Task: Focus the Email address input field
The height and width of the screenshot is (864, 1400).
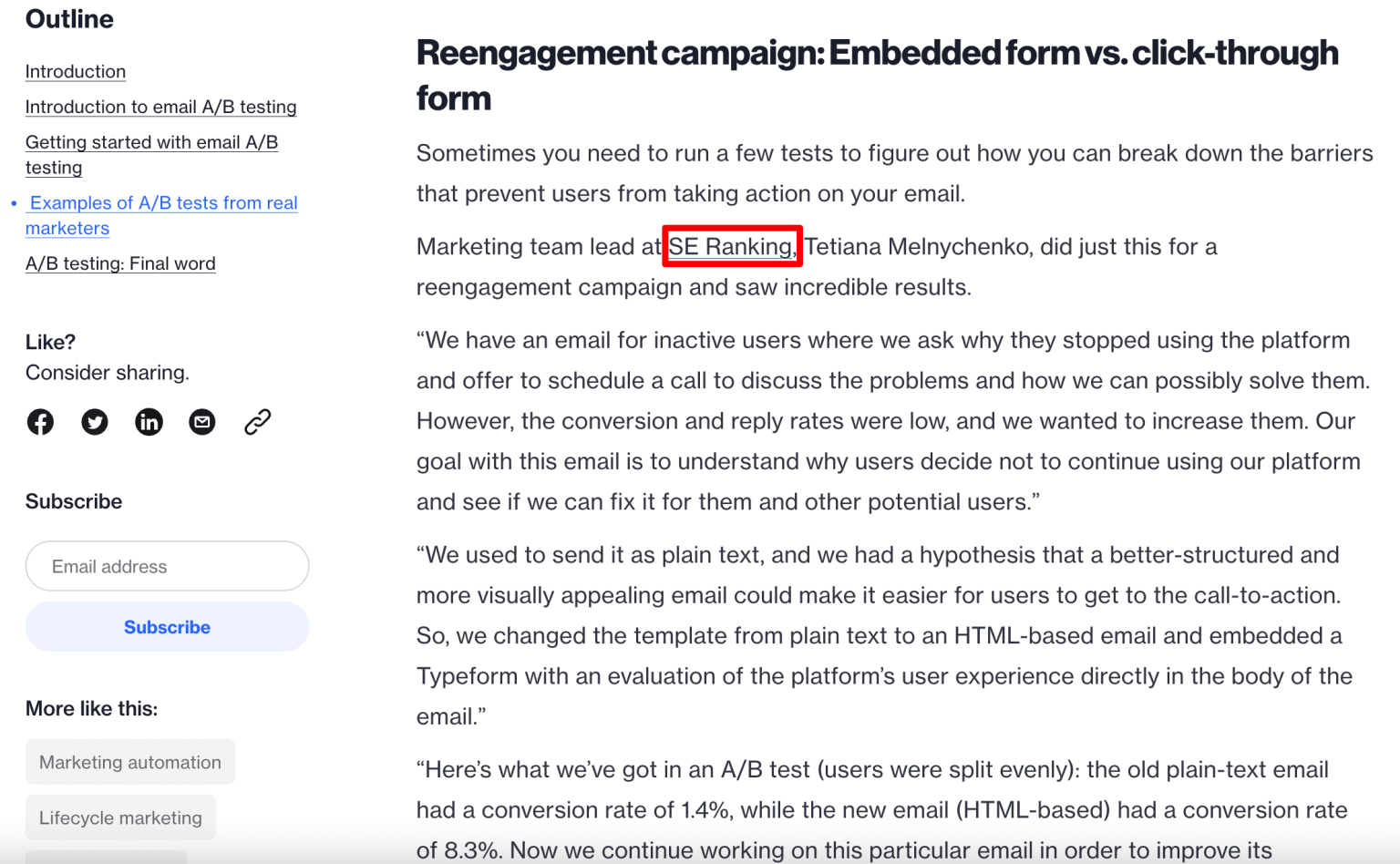Action: pyautogui.click(x=168, y=567)
